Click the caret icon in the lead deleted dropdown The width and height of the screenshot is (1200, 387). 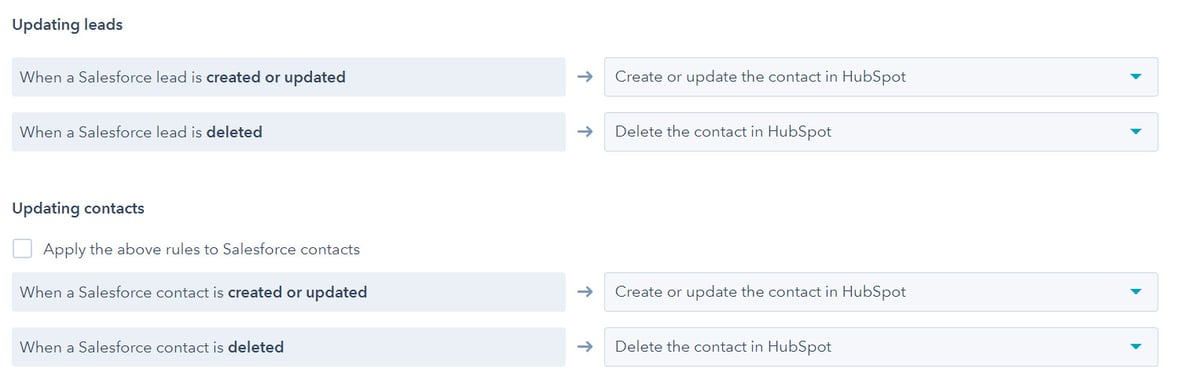[x=1135, y=132]
